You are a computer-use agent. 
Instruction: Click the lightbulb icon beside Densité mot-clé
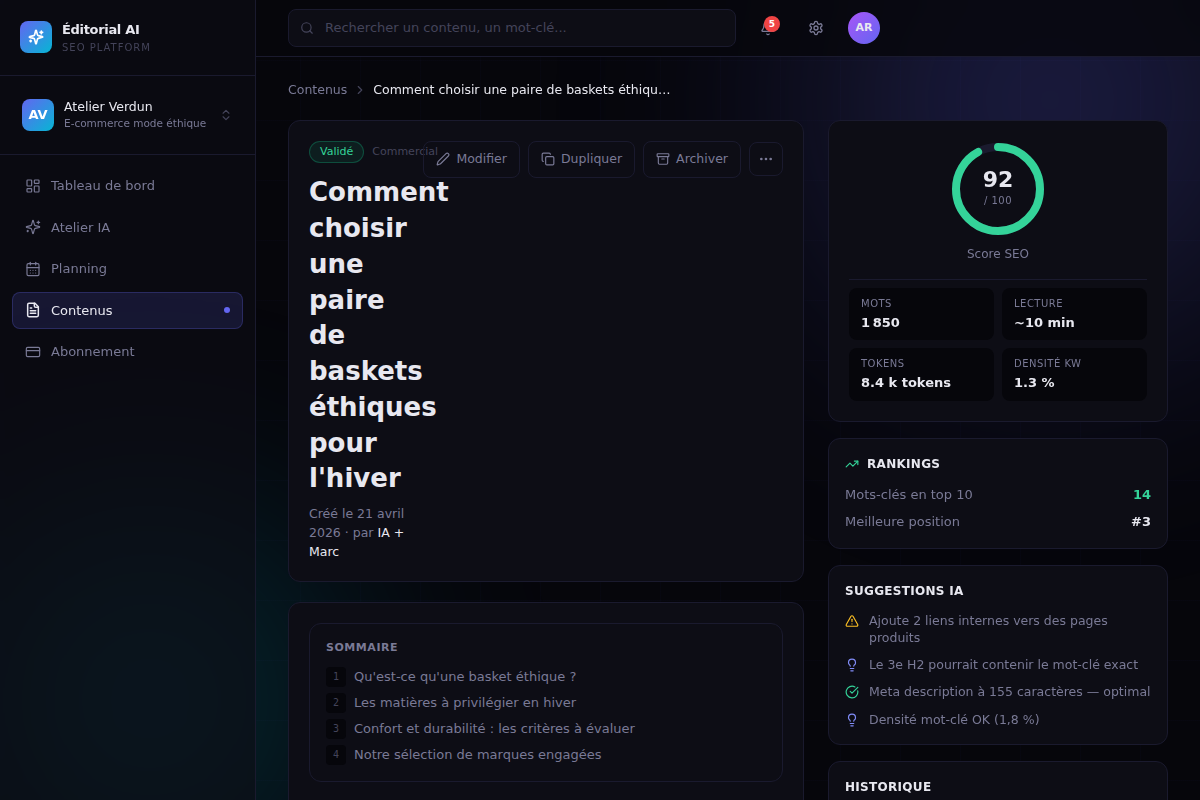pyautogui.click(x=852, y=720)
